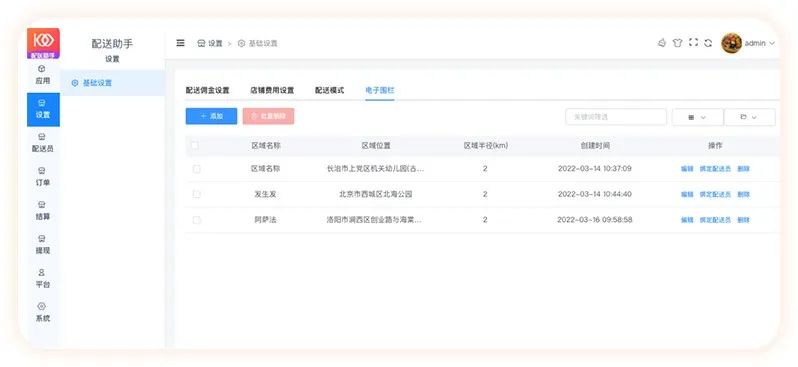Click the 基础设置 breadcrumb
This screenshot has height=367, width=798.
[x=258, y=44]
